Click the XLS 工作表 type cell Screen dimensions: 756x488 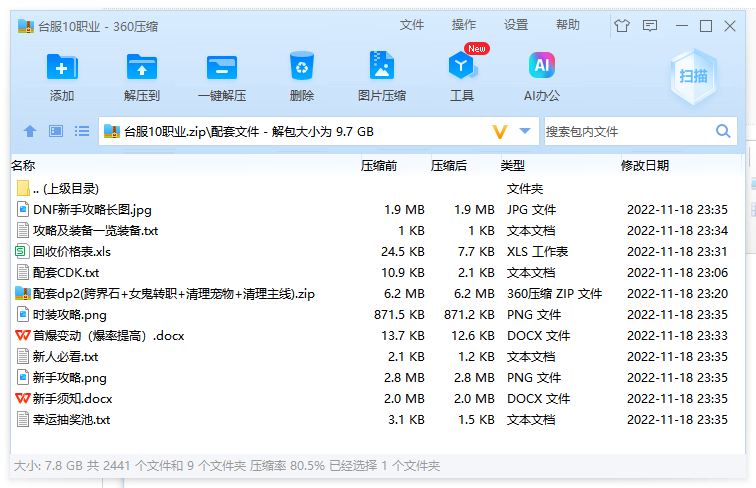coord(538,252)
